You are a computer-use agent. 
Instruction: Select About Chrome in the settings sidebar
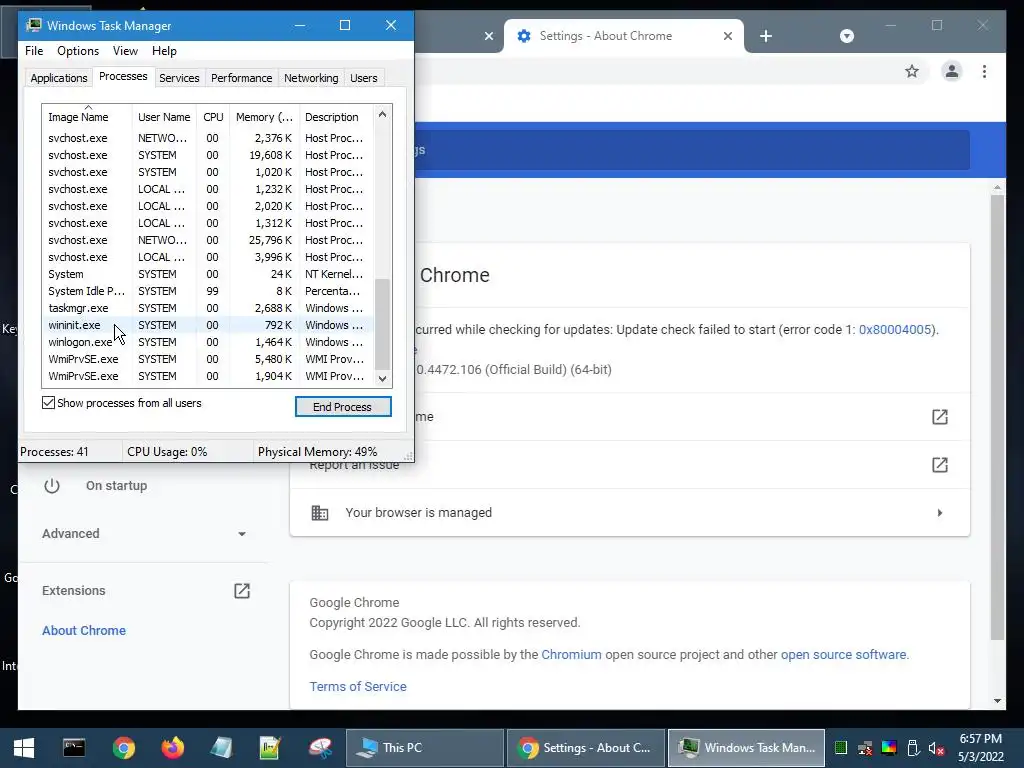coord(84,630)
